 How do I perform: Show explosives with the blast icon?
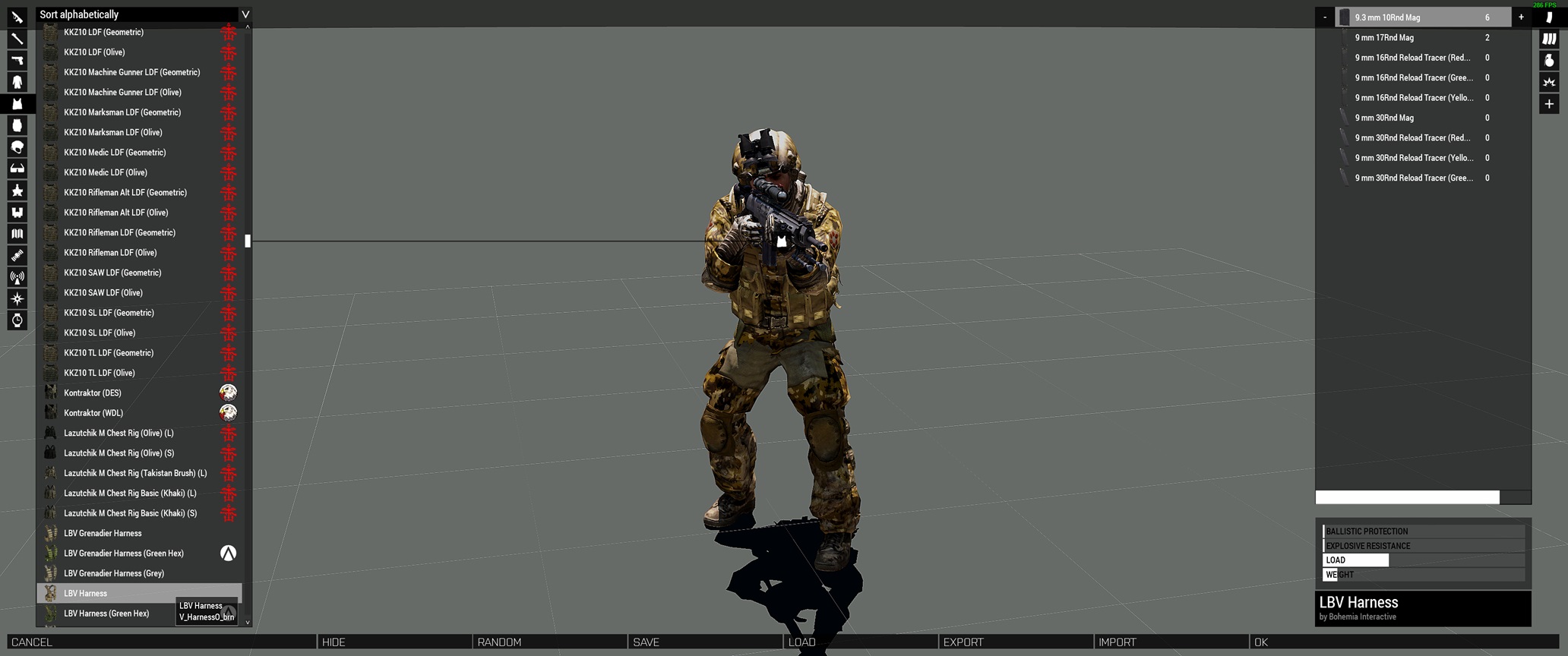point(1549,82)
